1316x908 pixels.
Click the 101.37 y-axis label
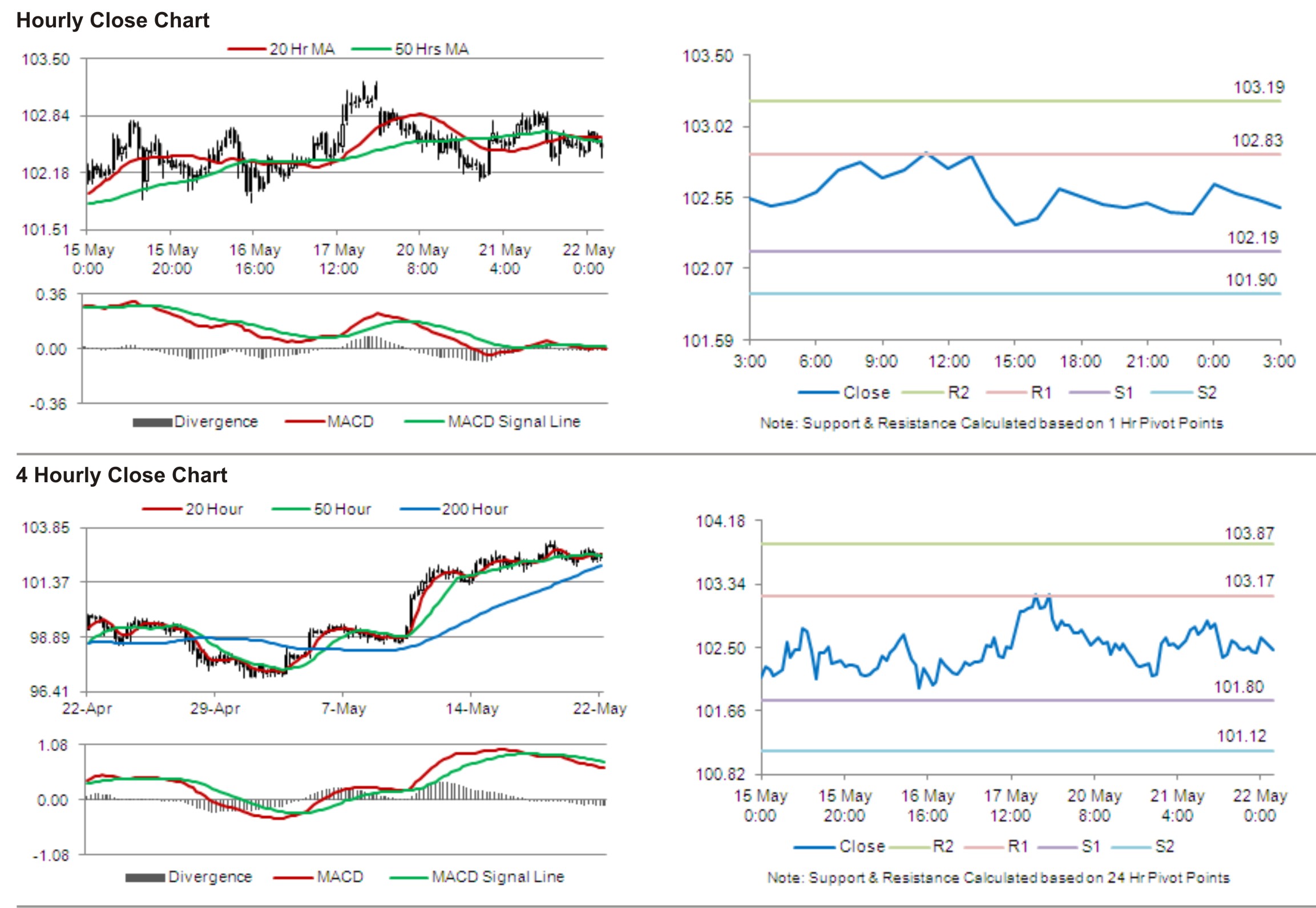pyautogui.click(x=46, y=583)
